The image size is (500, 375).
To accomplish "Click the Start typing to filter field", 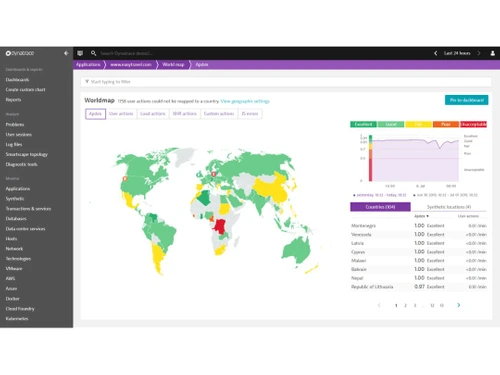I will click(x=286, y=81).
